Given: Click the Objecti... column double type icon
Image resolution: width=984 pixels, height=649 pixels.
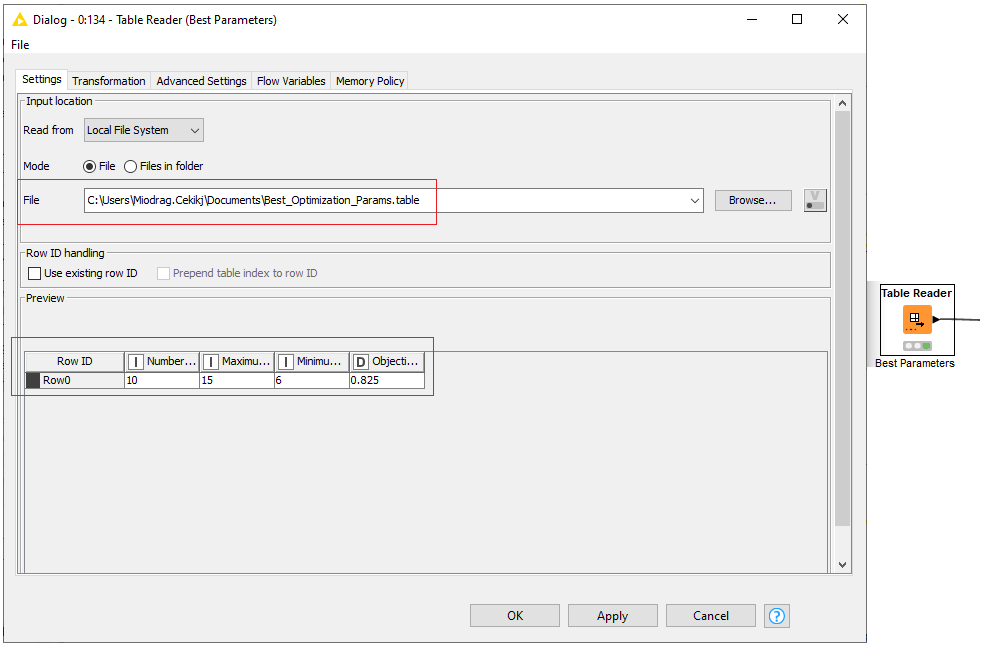Looking at the screenshot, I should (361, 362).
